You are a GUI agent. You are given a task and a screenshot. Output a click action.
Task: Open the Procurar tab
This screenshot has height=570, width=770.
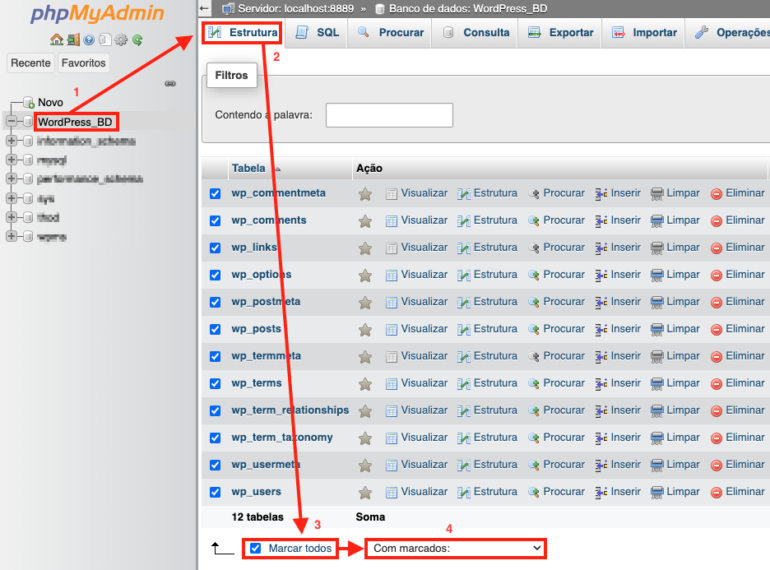[x=390, y=33]
